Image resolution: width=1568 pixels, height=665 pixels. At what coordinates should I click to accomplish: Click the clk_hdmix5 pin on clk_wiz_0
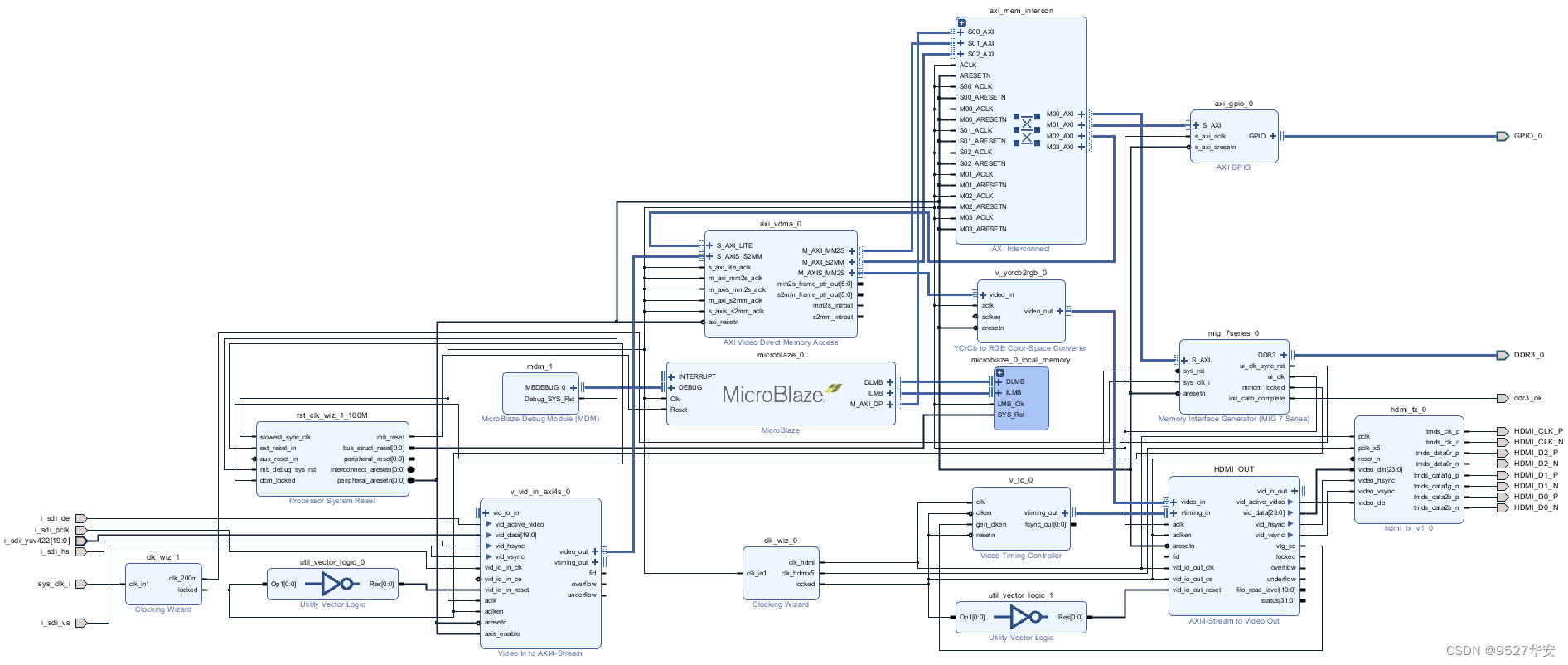(798, 573)
